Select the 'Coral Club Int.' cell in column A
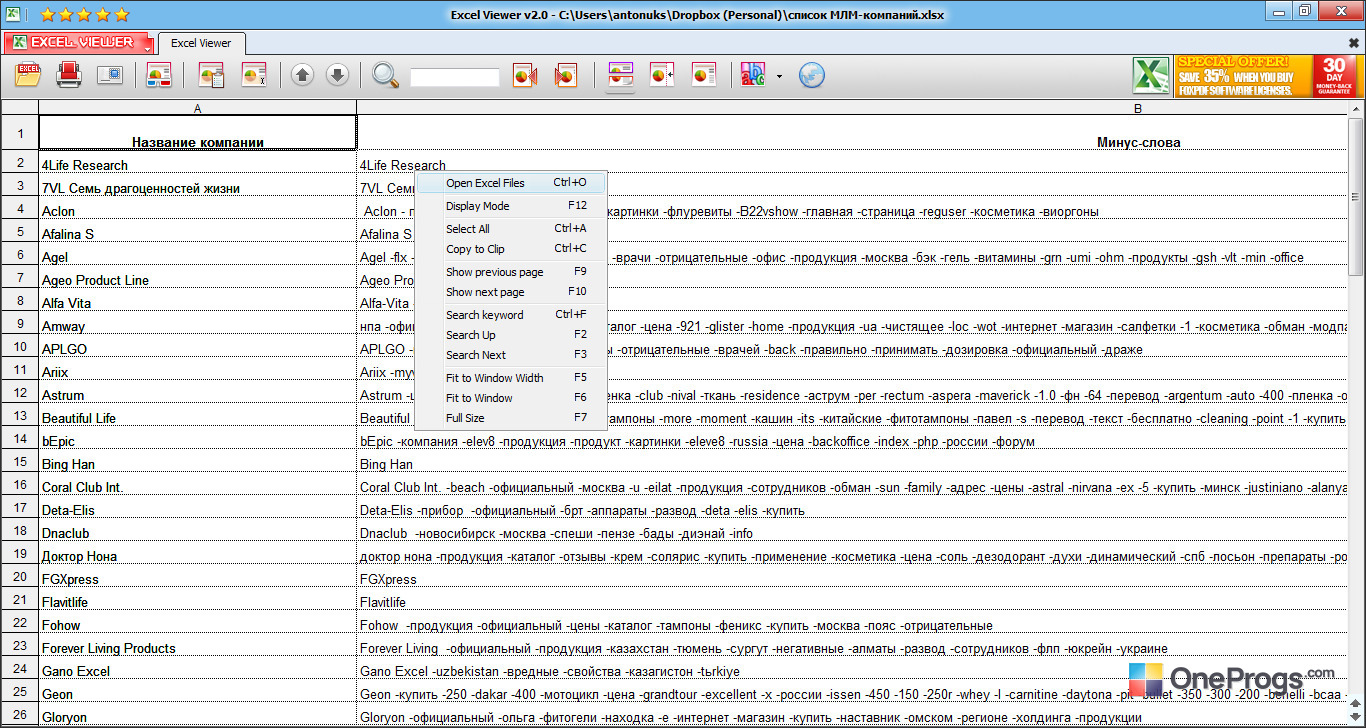Viewport: 1366px width, 728px height. click(198, 486)
